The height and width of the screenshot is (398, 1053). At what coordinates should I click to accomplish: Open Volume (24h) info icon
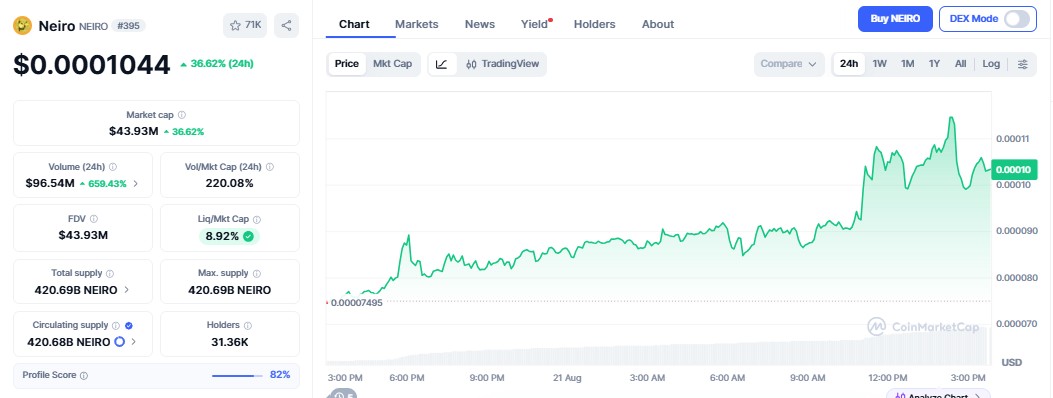click(113, 166)
